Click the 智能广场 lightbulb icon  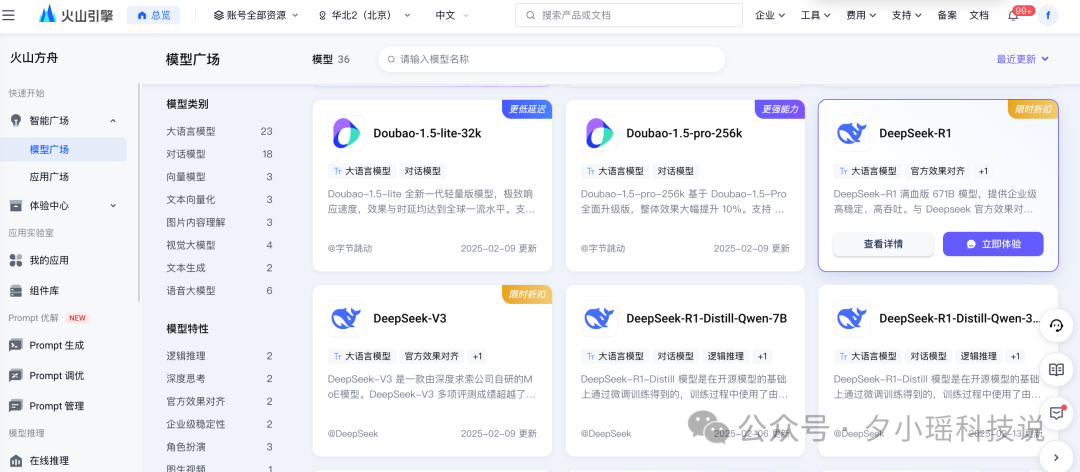tap(16, 120)
